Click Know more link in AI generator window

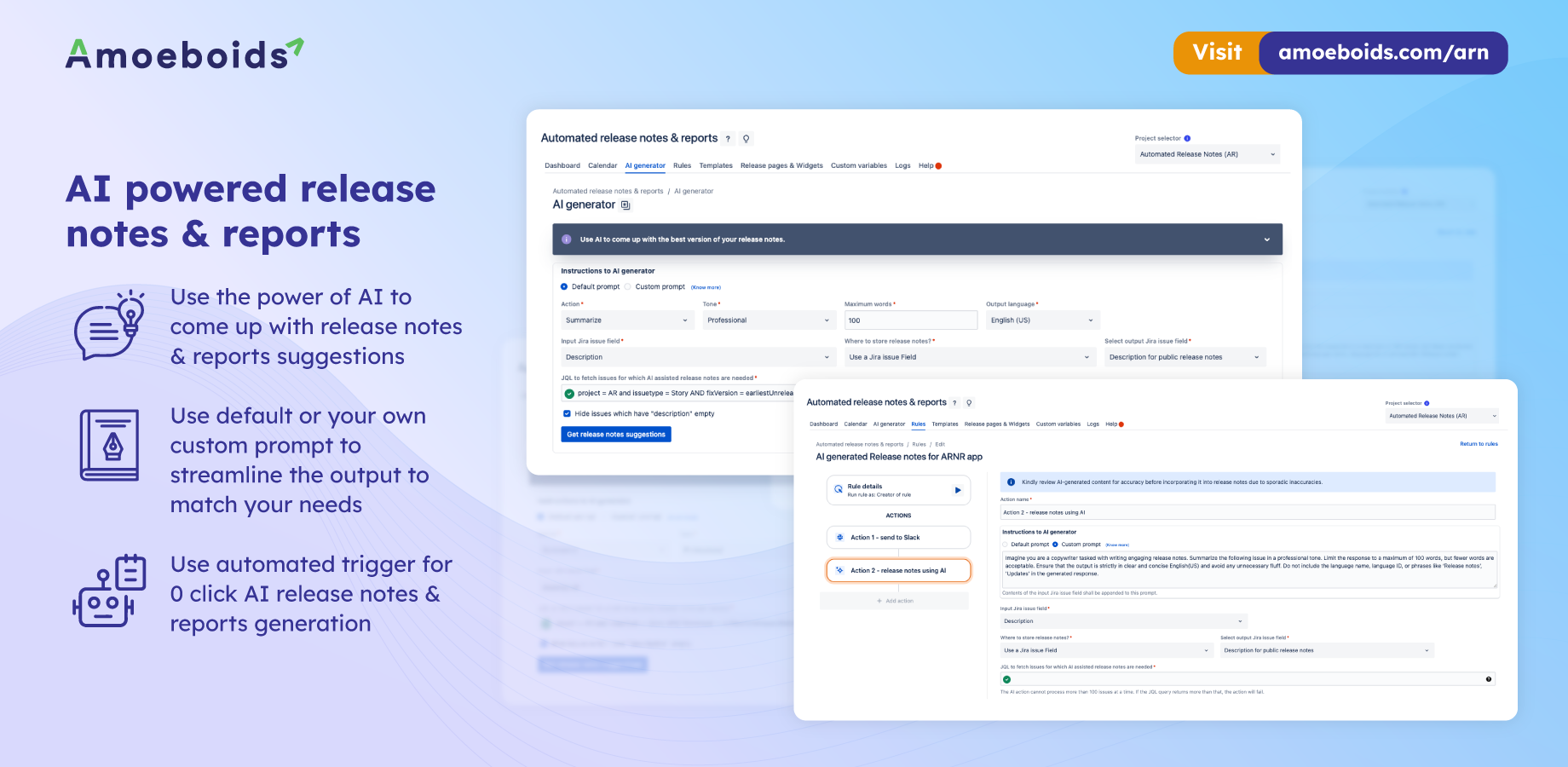[x=706, y=288]
